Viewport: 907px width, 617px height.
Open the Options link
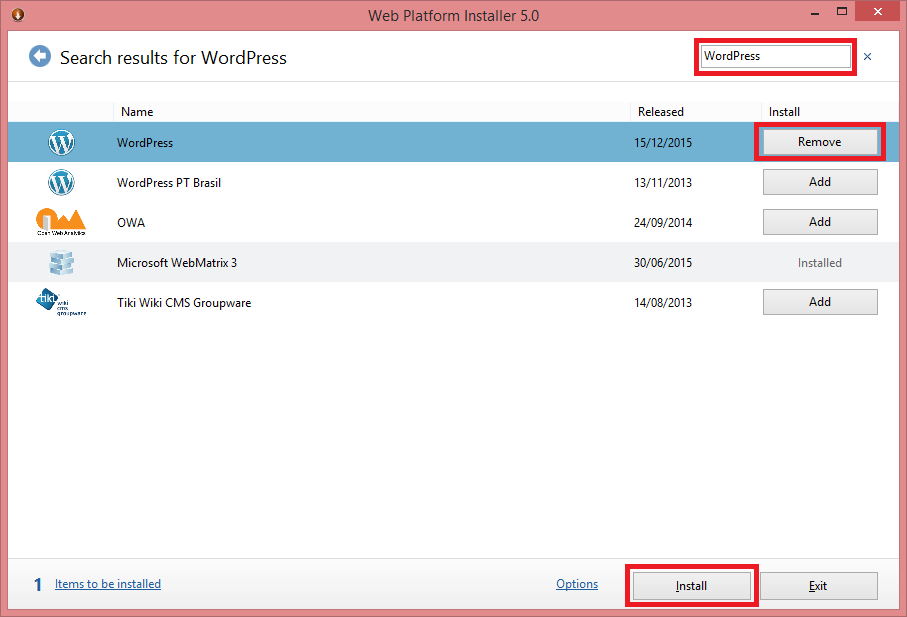[577, 584]
